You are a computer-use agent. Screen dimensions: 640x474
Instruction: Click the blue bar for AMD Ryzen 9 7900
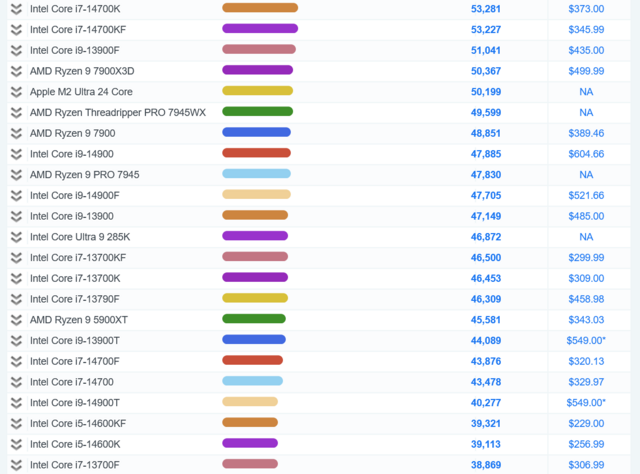click(256, 132)
